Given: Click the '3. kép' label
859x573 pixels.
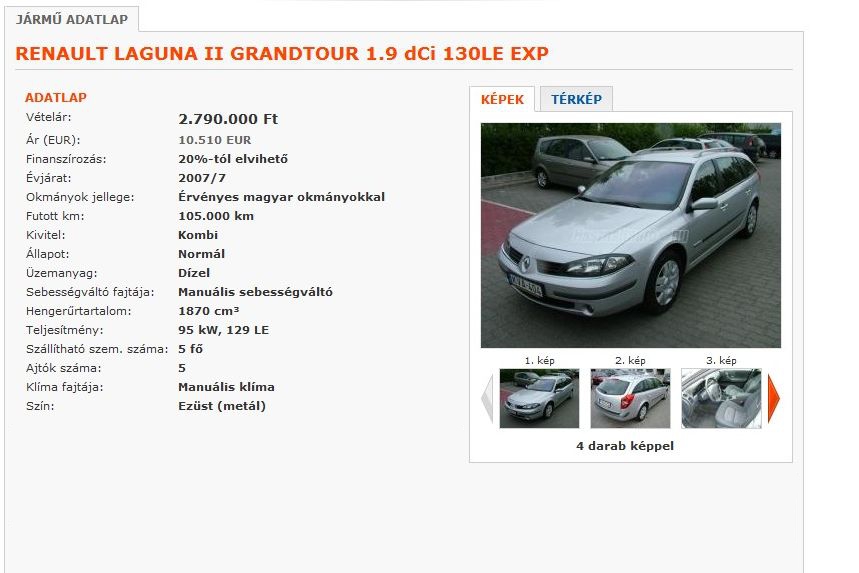Looking at the screenshot, I should [x=721, y=360].
